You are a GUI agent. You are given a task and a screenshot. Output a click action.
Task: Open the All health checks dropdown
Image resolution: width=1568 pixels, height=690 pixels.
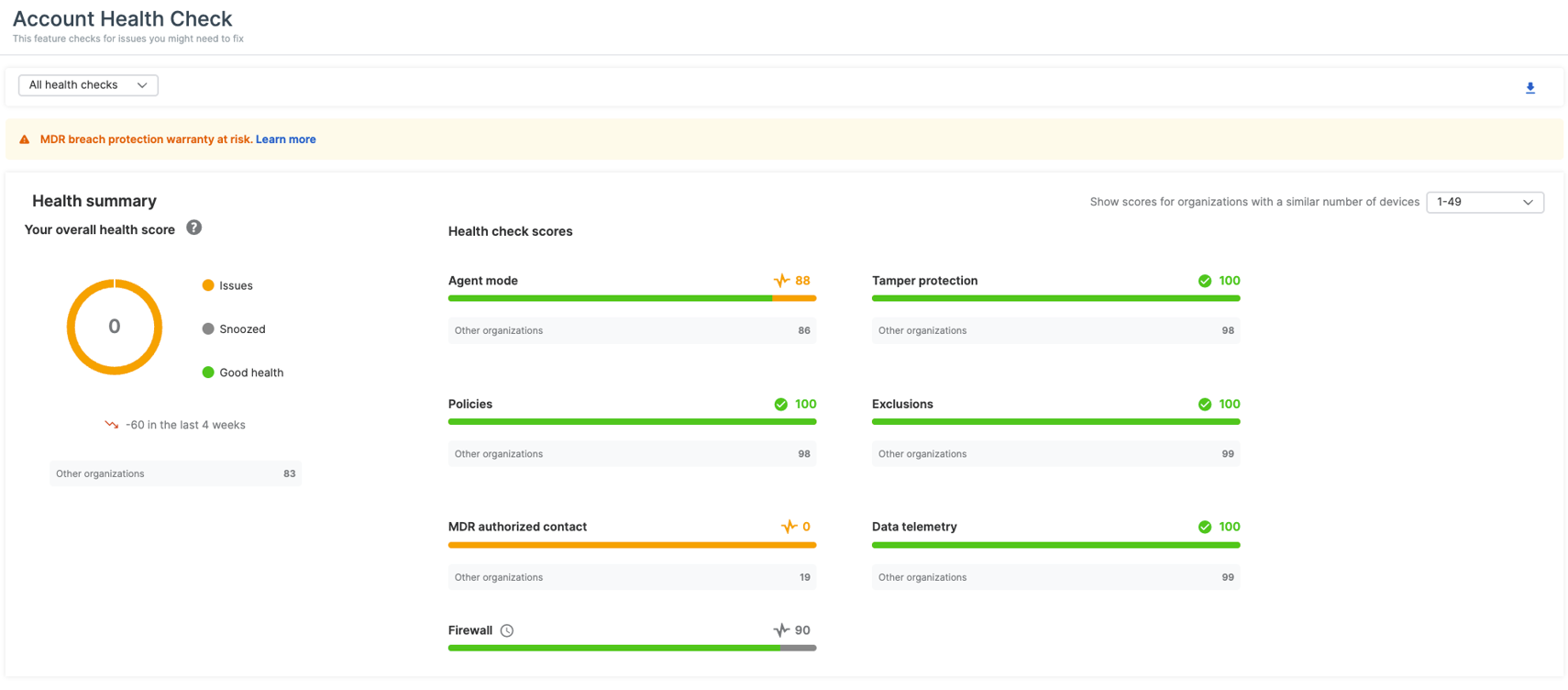[88, 85]
